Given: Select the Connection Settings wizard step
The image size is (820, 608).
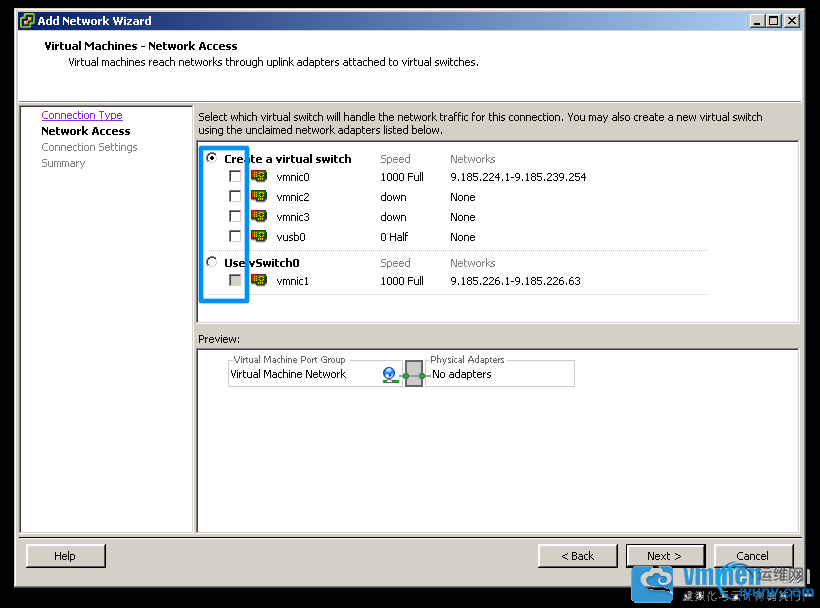Looking at the screenshot, I should coord(89,147).
